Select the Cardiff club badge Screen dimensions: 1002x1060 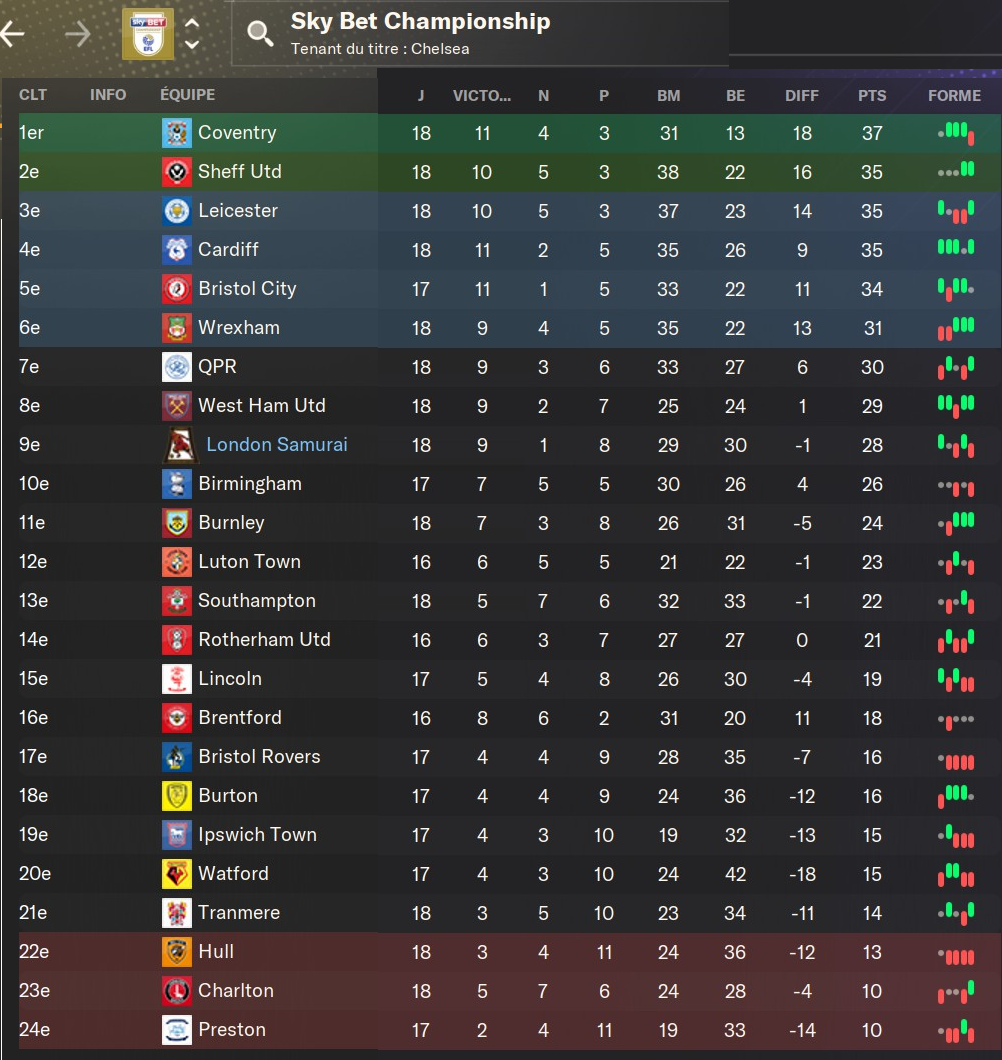[x=177, y=250]
